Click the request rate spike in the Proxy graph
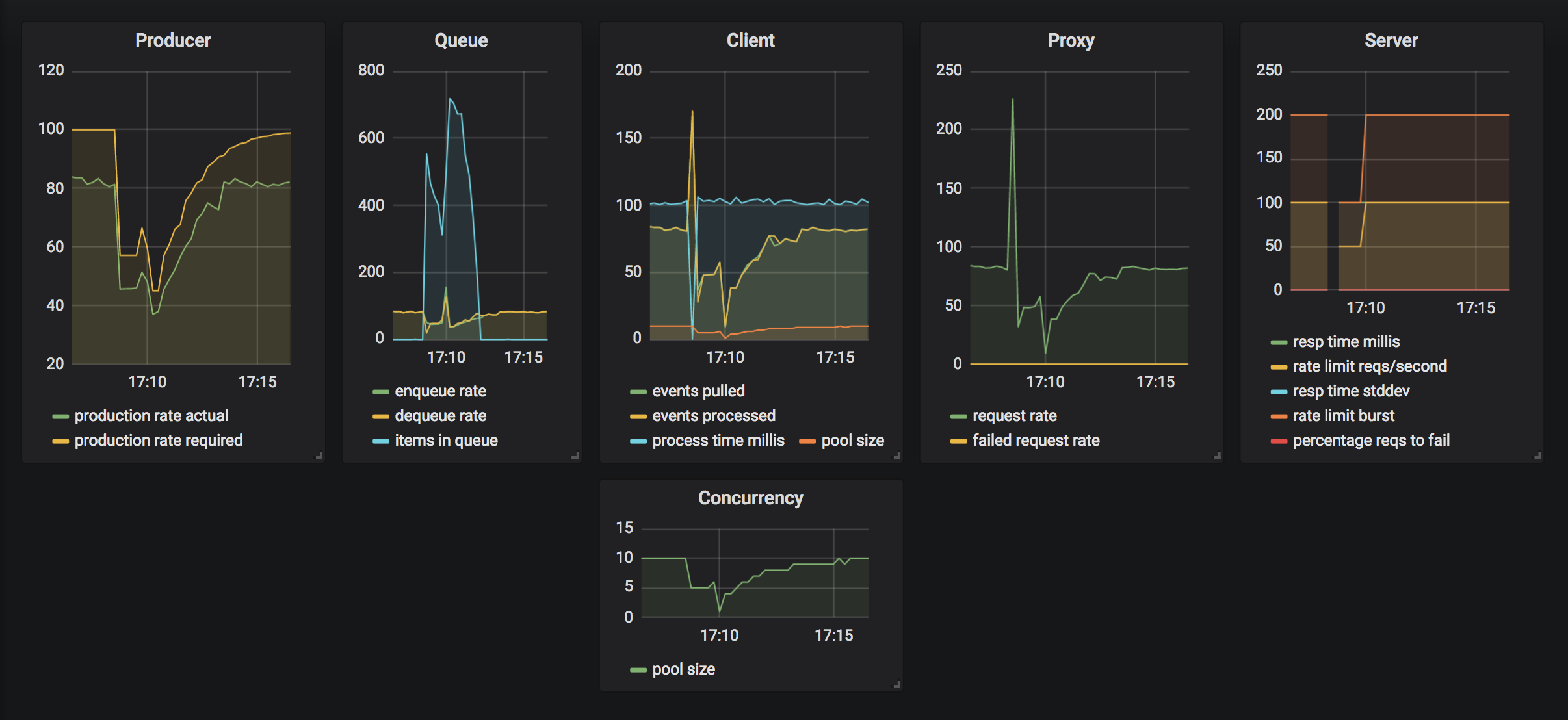 coord(1012,99)
